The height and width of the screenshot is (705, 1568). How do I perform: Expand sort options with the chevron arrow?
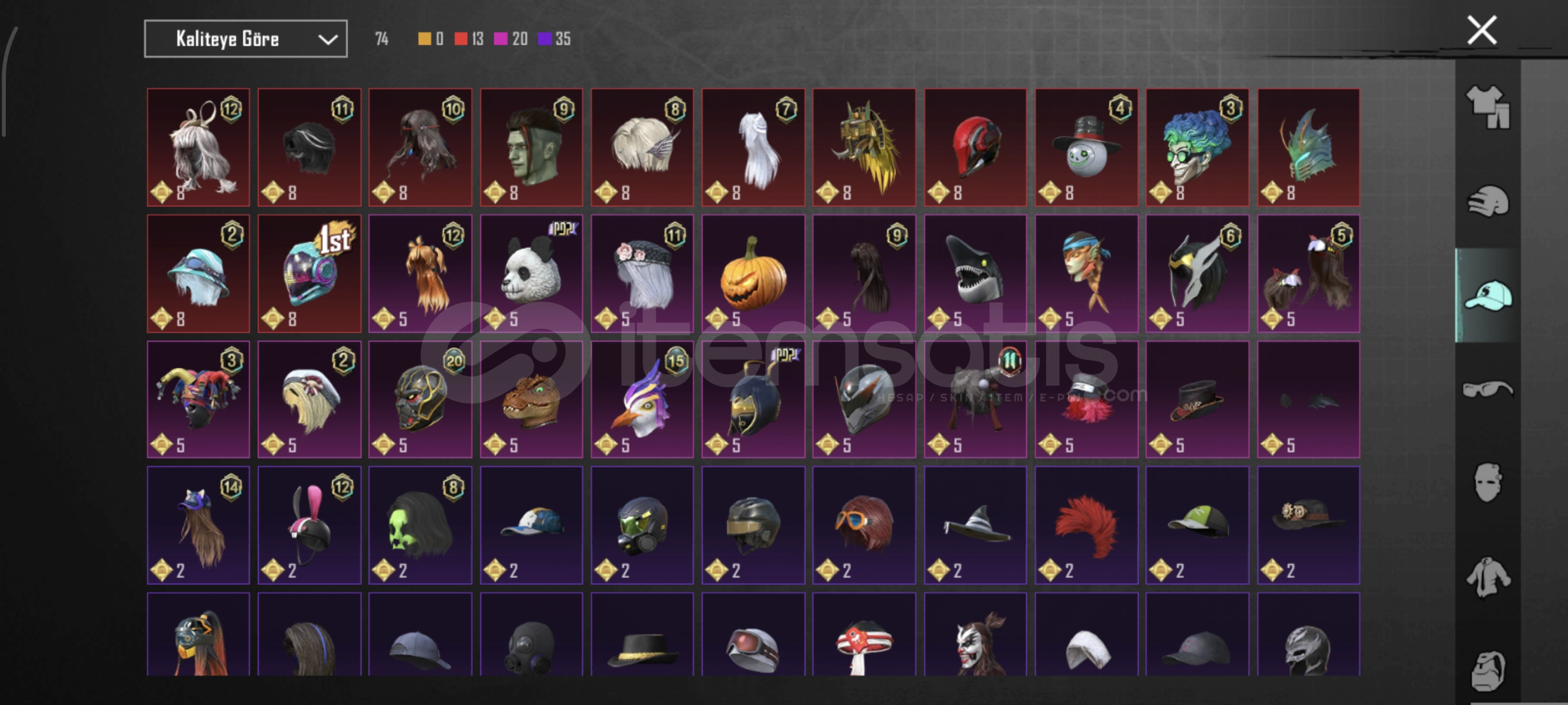(x=327, y=40)
